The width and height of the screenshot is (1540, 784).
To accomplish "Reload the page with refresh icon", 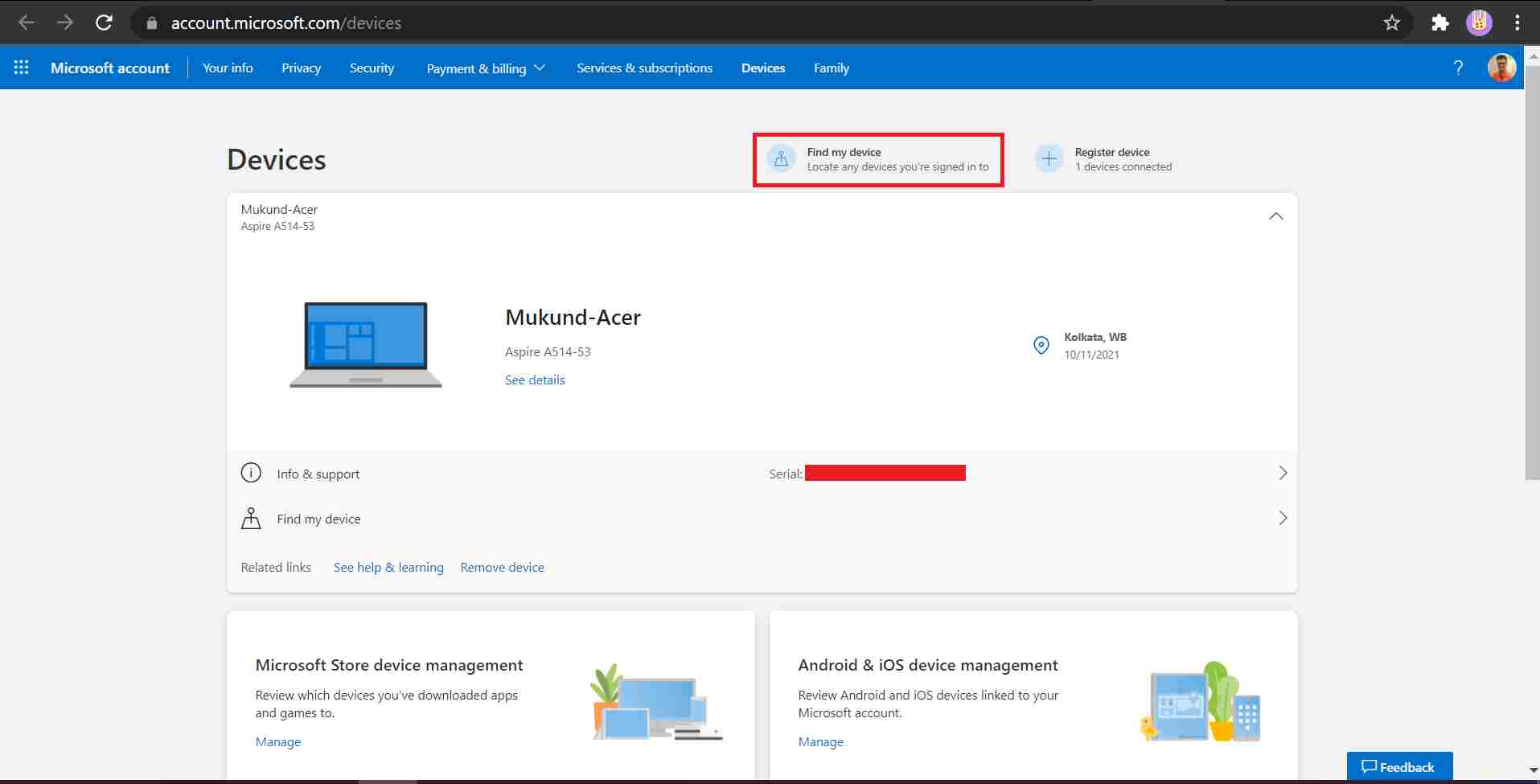I will pyautogui.click(x=104, y=23).
